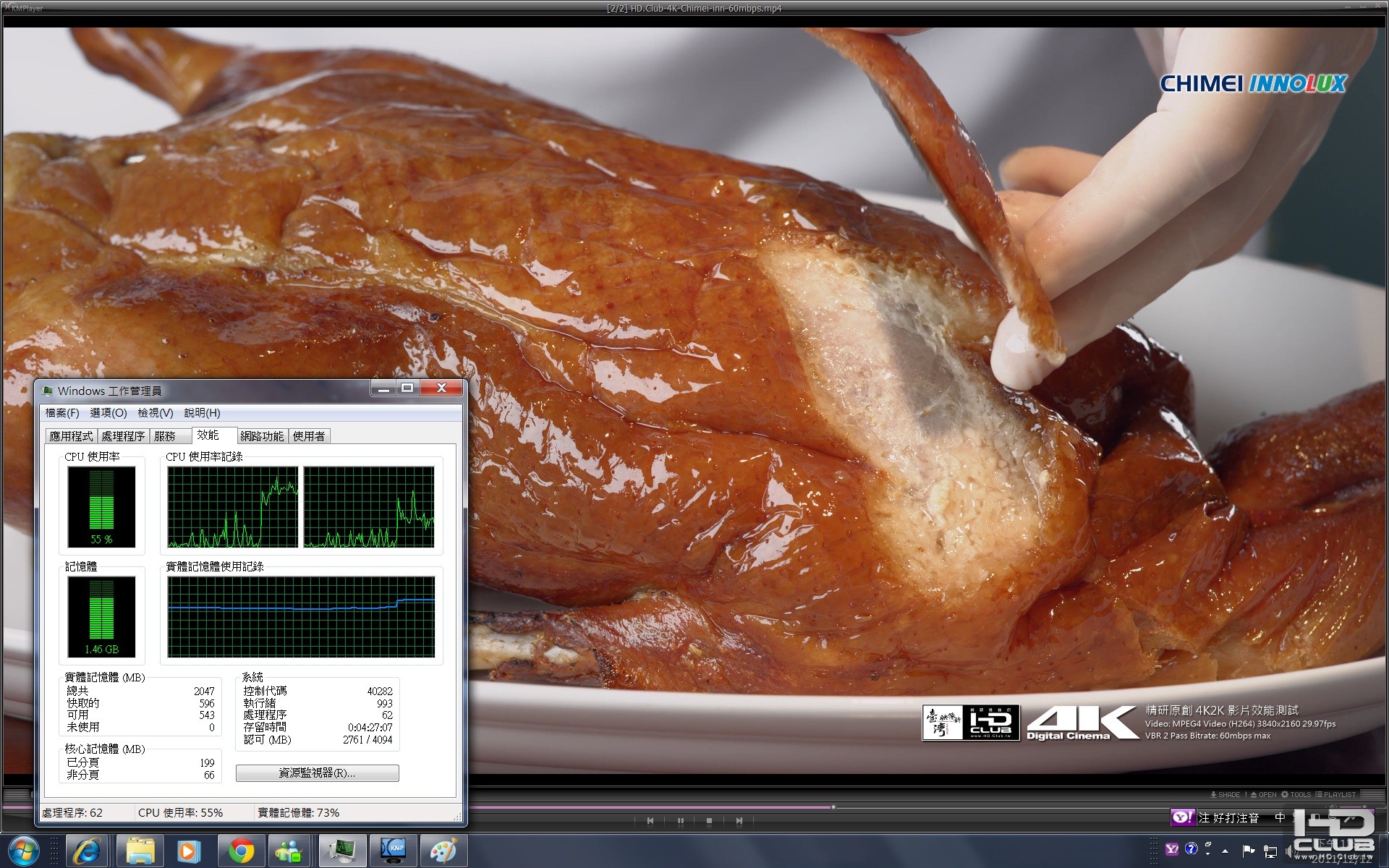This screenshot has width=1389, height=868.
Task: Skip to the next track
Action: pyautogui.click(x=739, y=821)
